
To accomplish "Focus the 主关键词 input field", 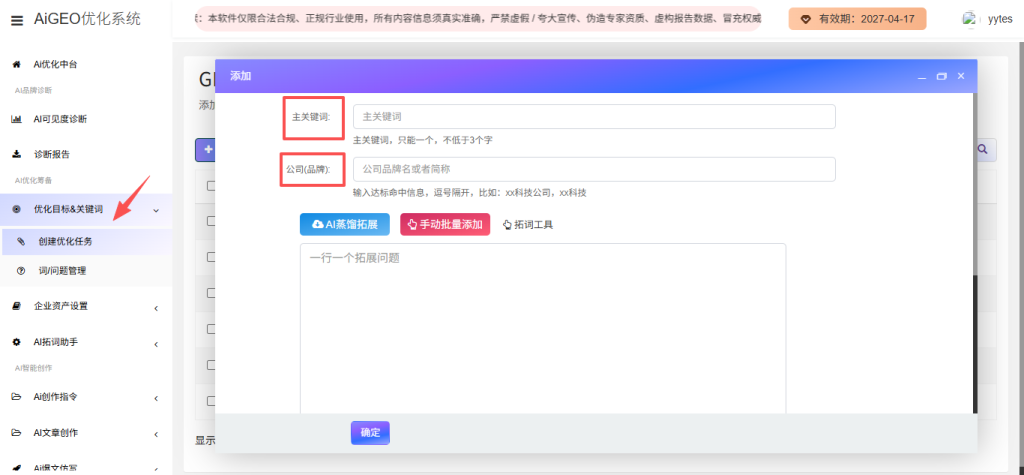I will click(594, 117).
